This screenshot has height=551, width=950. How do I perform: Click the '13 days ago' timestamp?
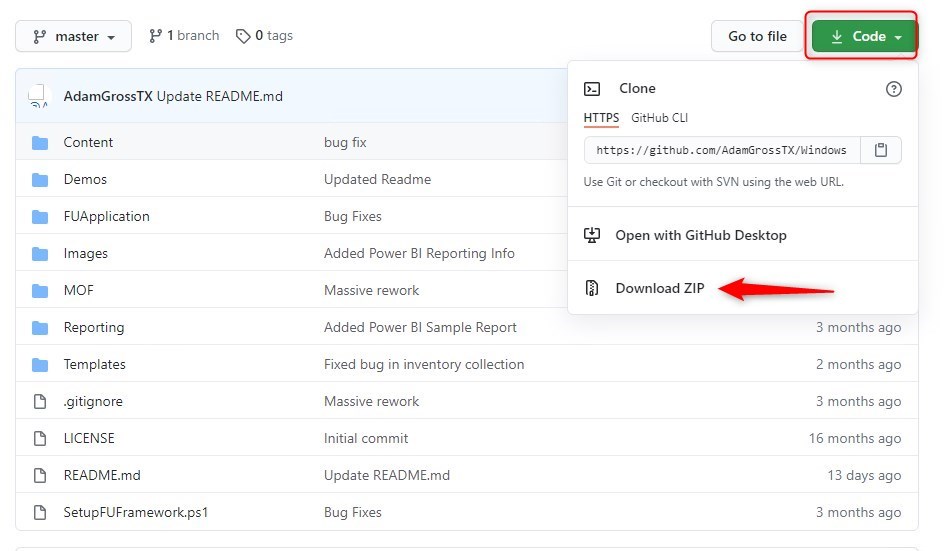click(865, 475)
